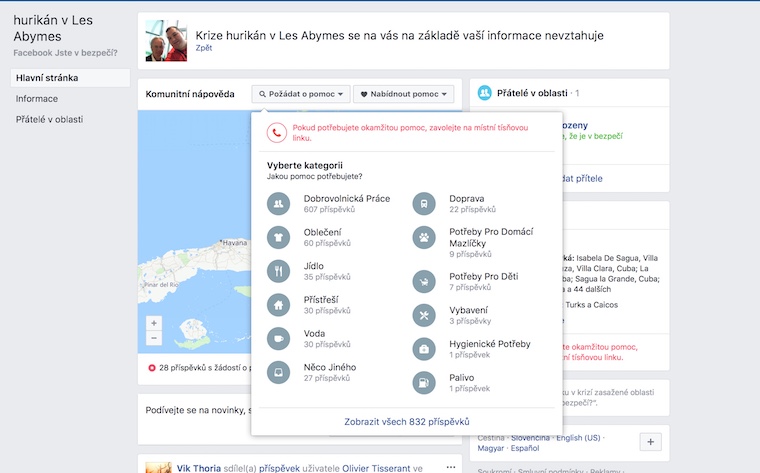Select the Palivo fuel pump icon
This screenshot has height=473, width=760.
tap(424, 383)
